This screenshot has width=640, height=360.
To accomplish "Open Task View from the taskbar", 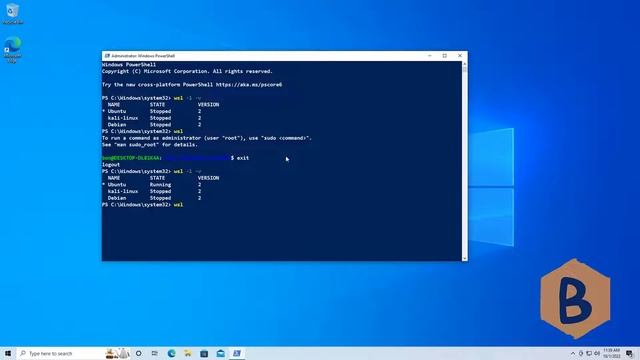I will tap(155, 353).
